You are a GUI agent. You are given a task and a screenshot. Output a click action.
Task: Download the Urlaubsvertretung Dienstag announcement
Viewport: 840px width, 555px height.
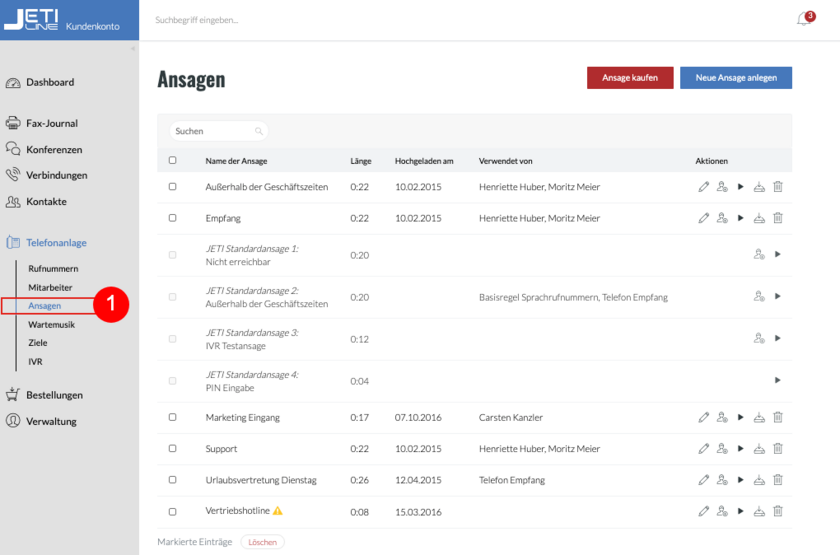click(759, 480)
